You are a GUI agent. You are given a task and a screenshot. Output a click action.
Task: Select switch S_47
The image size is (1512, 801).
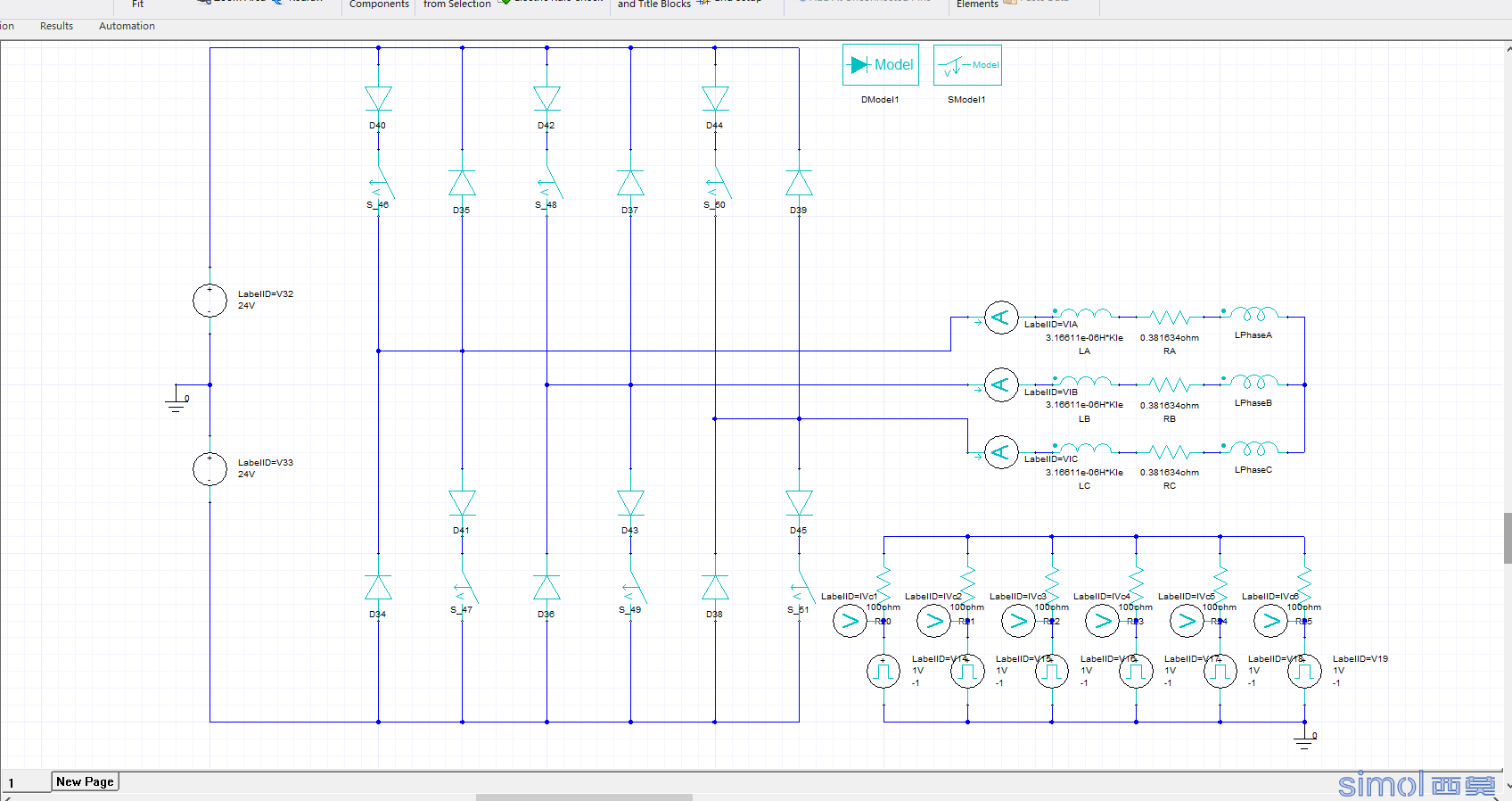click(464, 587)
